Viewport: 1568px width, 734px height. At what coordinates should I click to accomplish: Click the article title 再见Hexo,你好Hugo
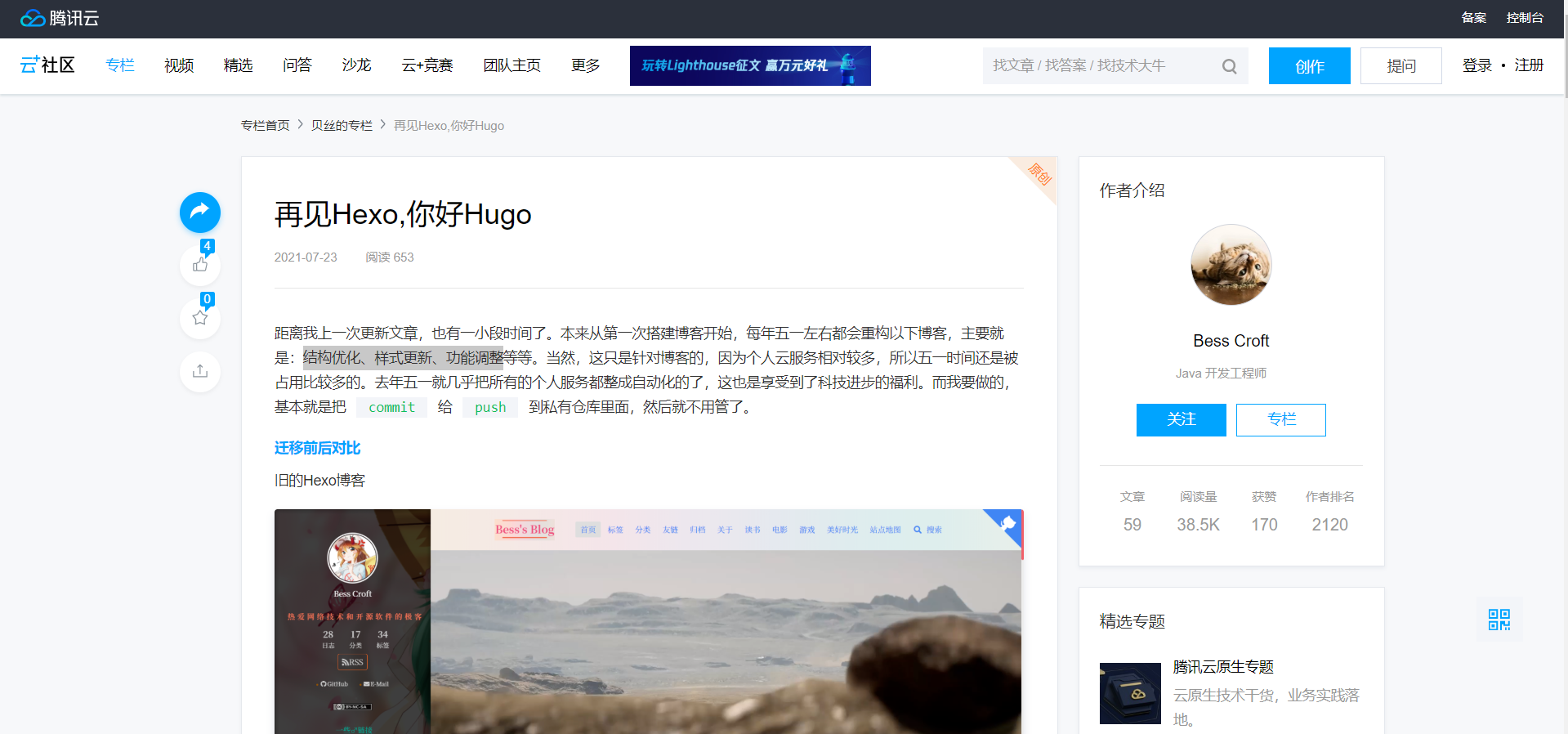403,214
